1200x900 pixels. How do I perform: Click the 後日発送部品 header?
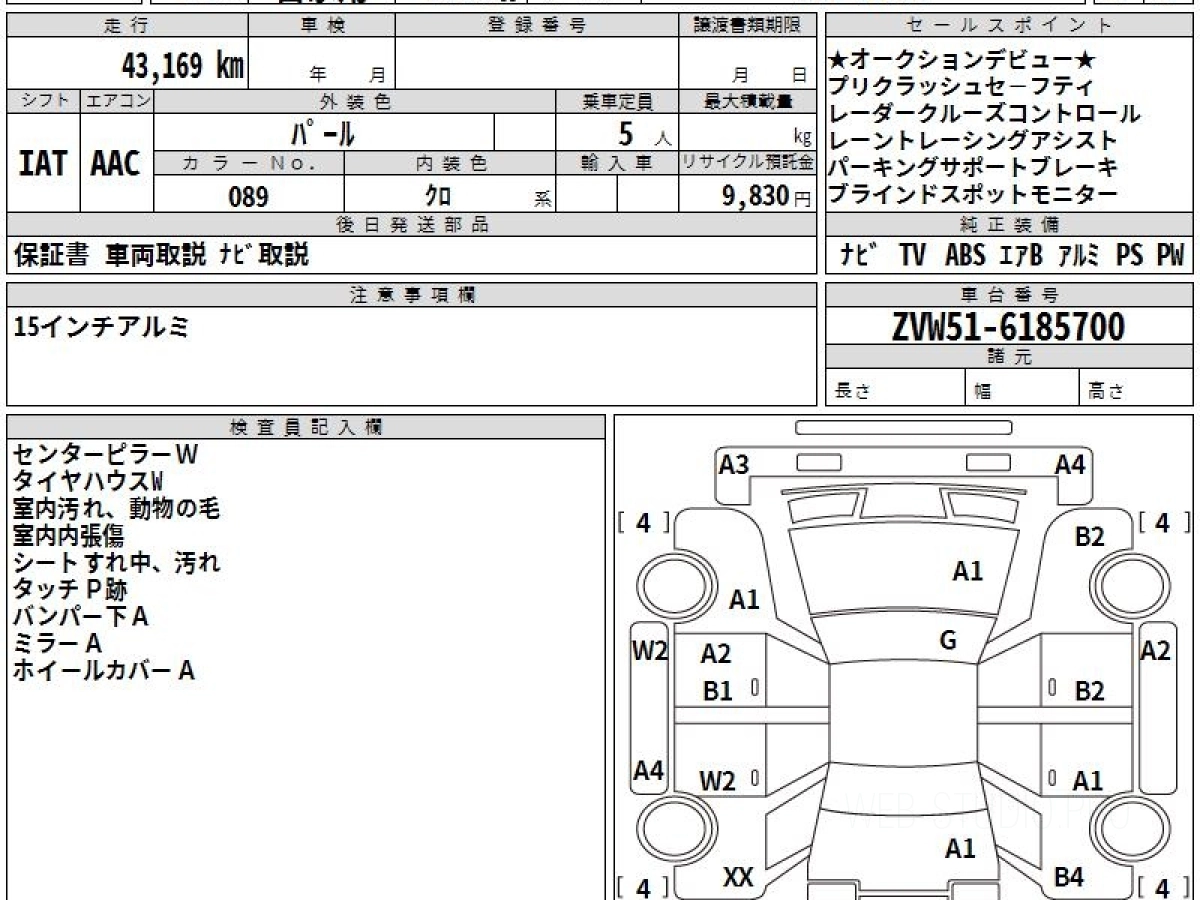[x=412, y=224]
